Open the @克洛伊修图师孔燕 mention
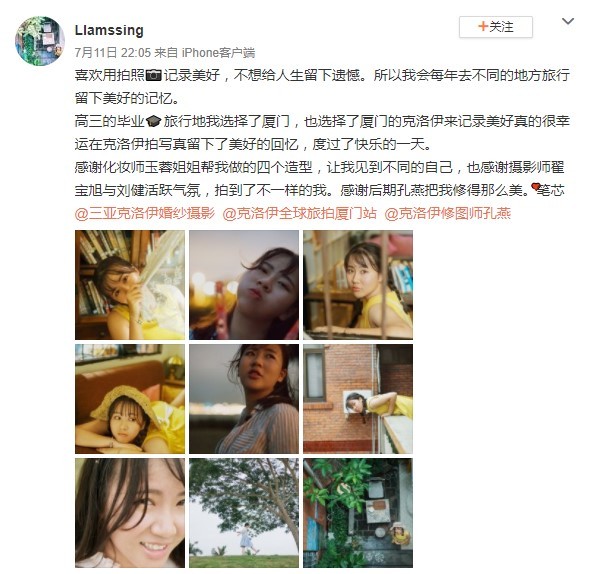Screen dimensions: 589x574 pyautogui.click(x=447, y=213)
